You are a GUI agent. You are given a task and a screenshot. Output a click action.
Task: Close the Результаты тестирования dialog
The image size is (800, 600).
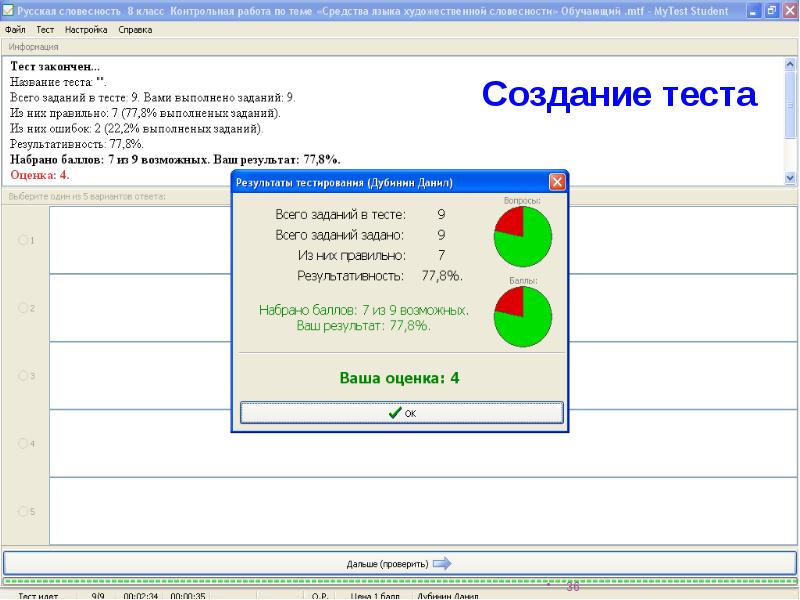pyautogui.click(x=557, y=182)
